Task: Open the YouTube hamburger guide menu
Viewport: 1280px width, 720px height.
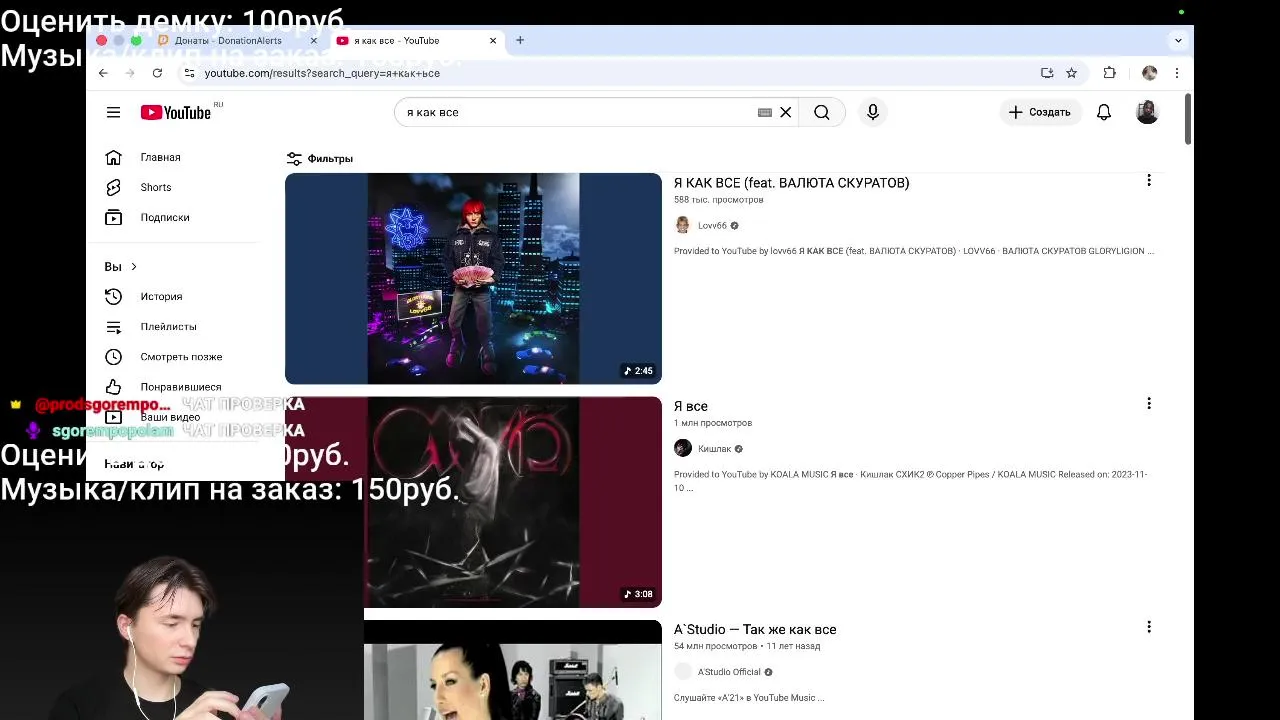Action: point(113,112)
